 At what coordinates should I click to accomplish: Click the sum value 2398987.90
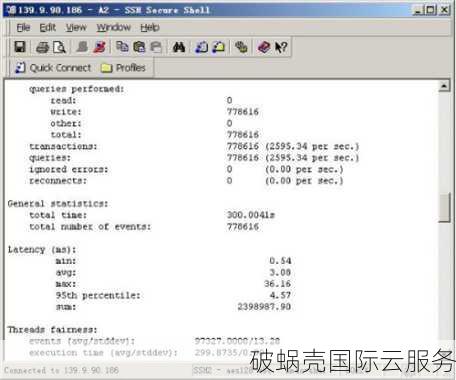tap(264, 307)
